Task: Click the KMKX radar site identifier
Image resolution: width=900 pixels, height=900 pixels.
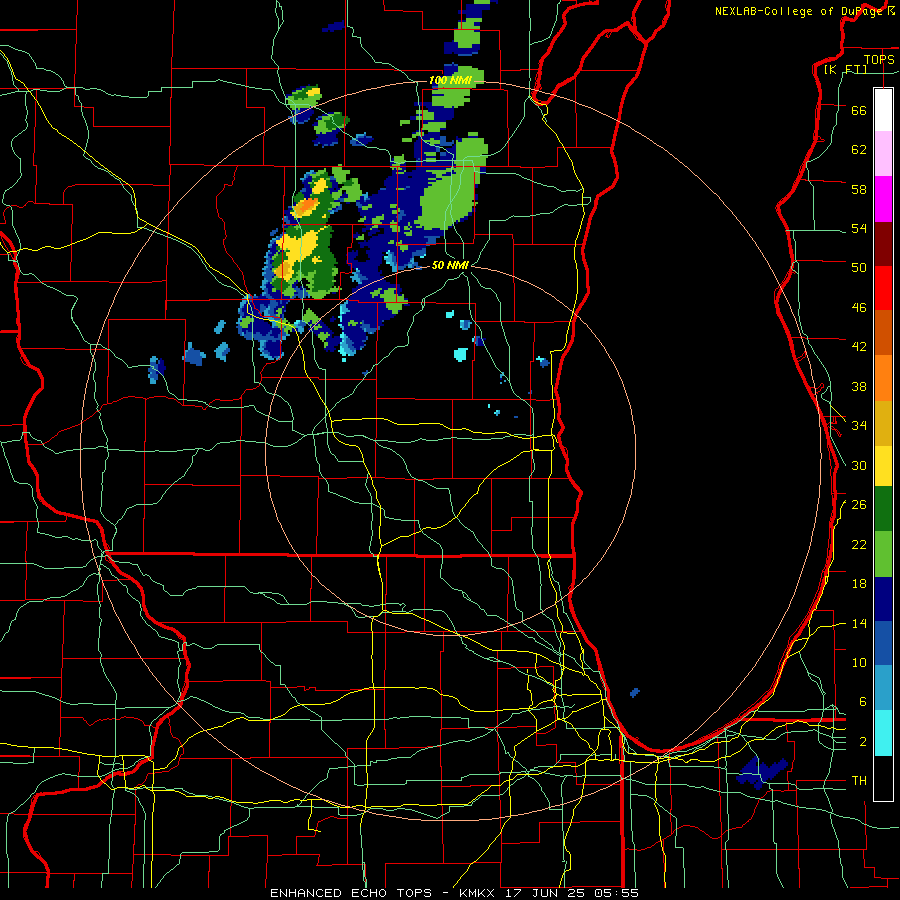Action: point(479,893)
